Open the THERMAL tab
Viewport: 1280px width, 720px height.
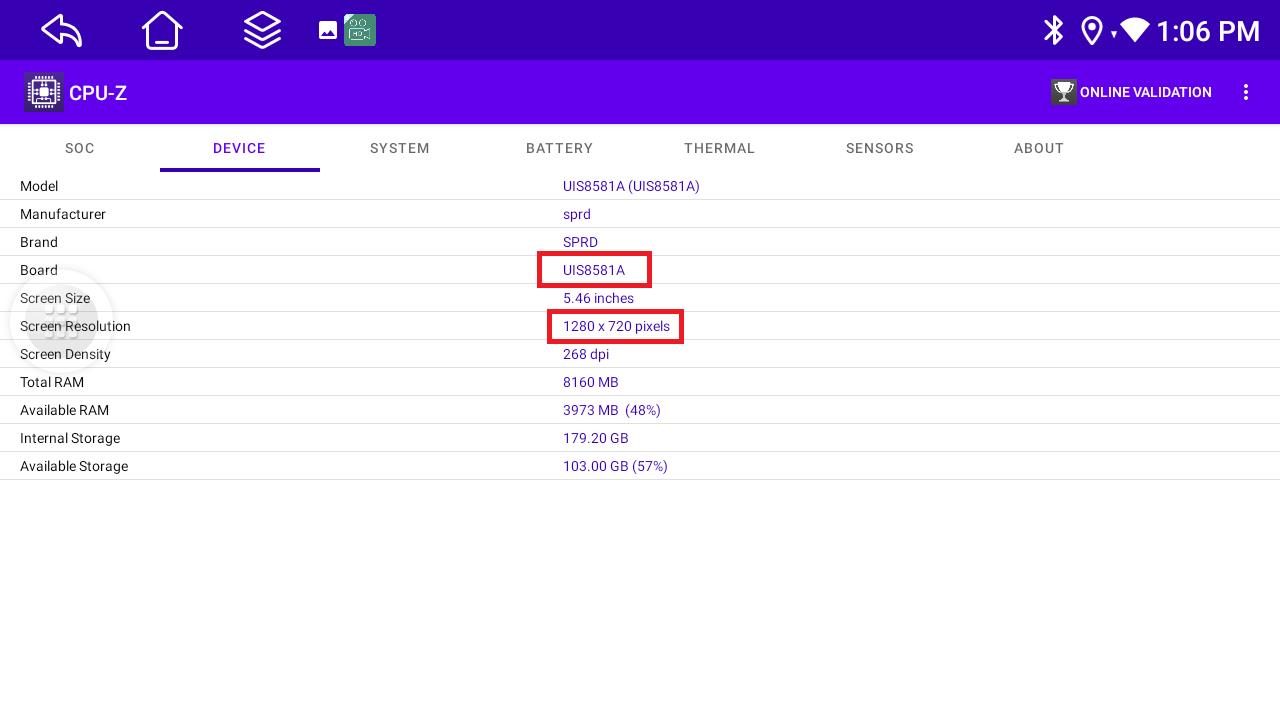[720, 148]
